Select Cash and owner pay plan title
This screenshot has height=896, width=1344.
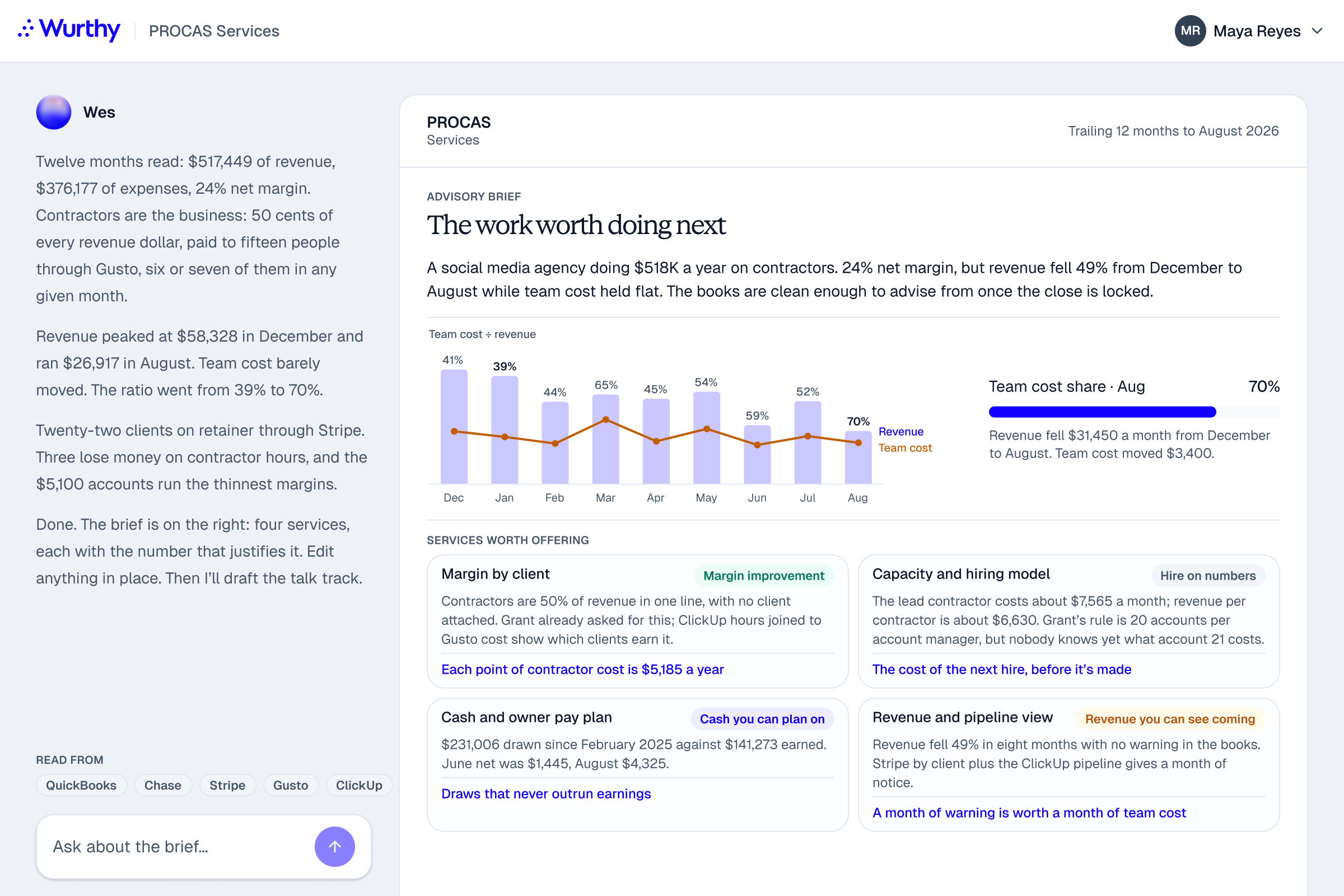(x=526, y=717)
